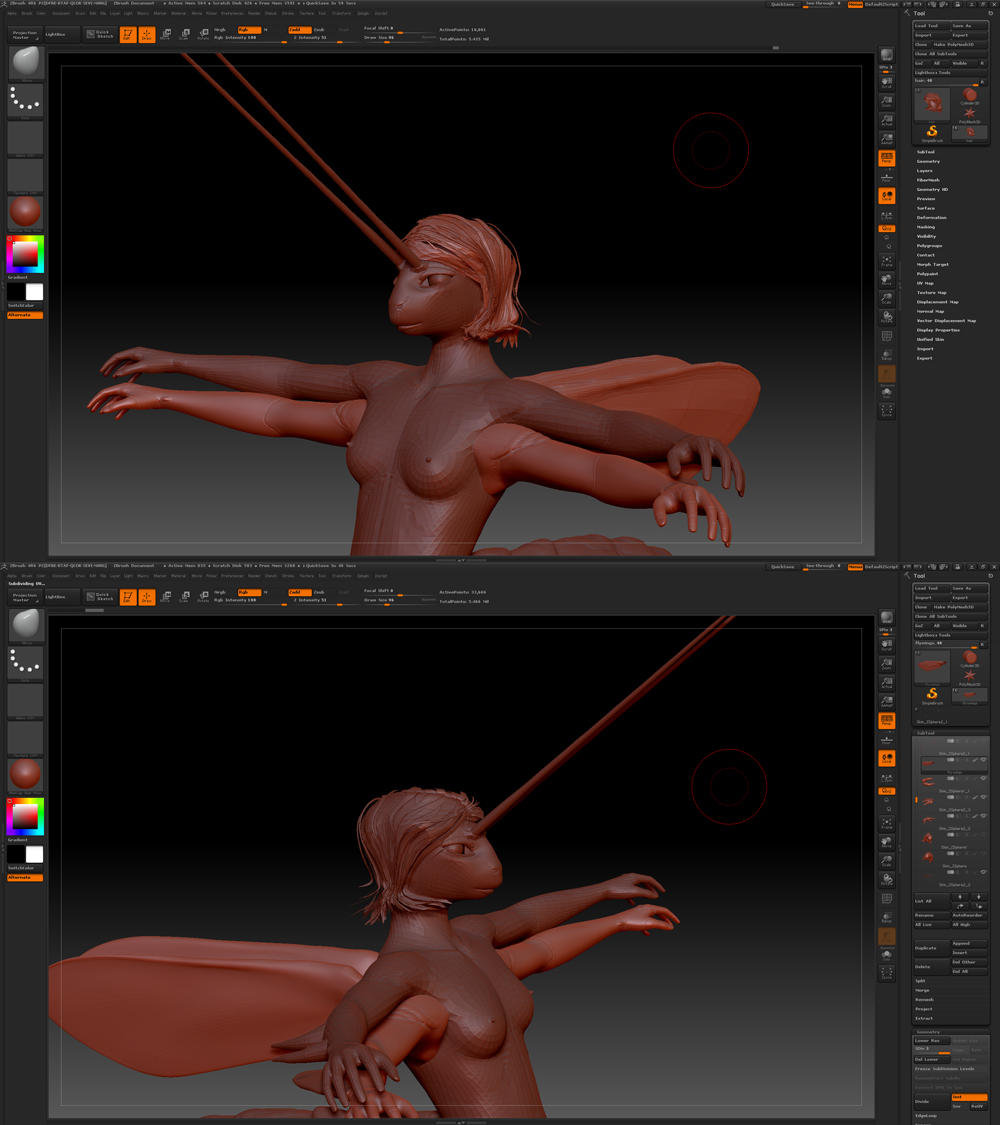Click Divide geometry button
Screen dimensions: 1000x1125
[931, 1101]
